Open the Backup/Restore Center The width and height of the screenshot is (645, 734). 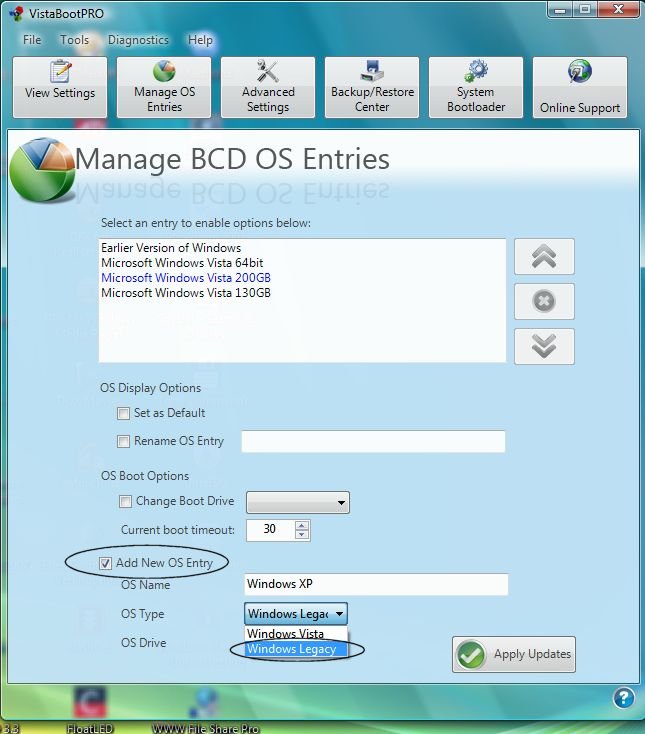(x=372, y=87)
